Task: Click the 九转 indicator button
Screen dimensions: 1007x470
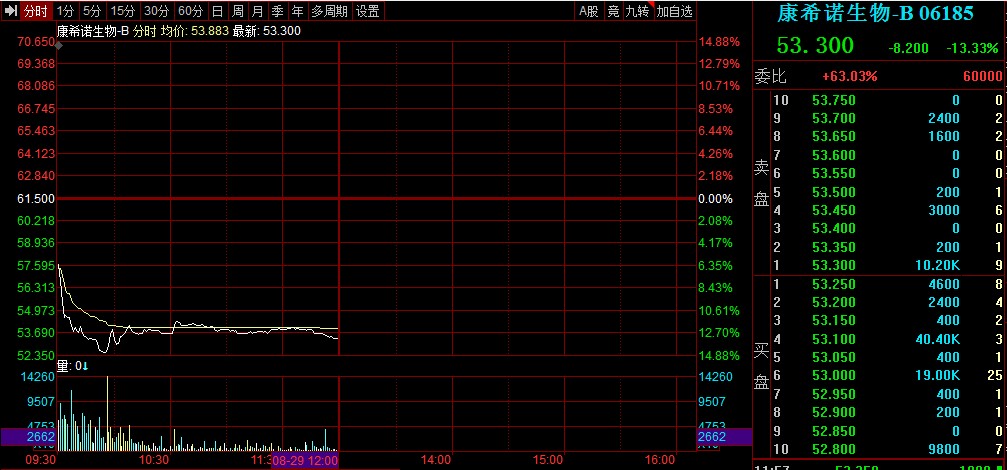Action: tap(638, 11)
